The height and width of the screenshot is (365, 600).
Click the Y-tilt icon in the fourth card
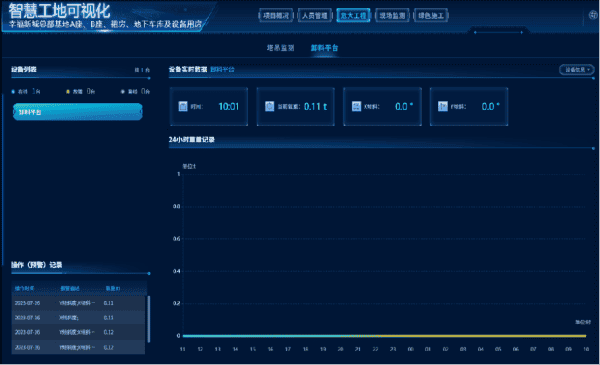pos(443,106)
